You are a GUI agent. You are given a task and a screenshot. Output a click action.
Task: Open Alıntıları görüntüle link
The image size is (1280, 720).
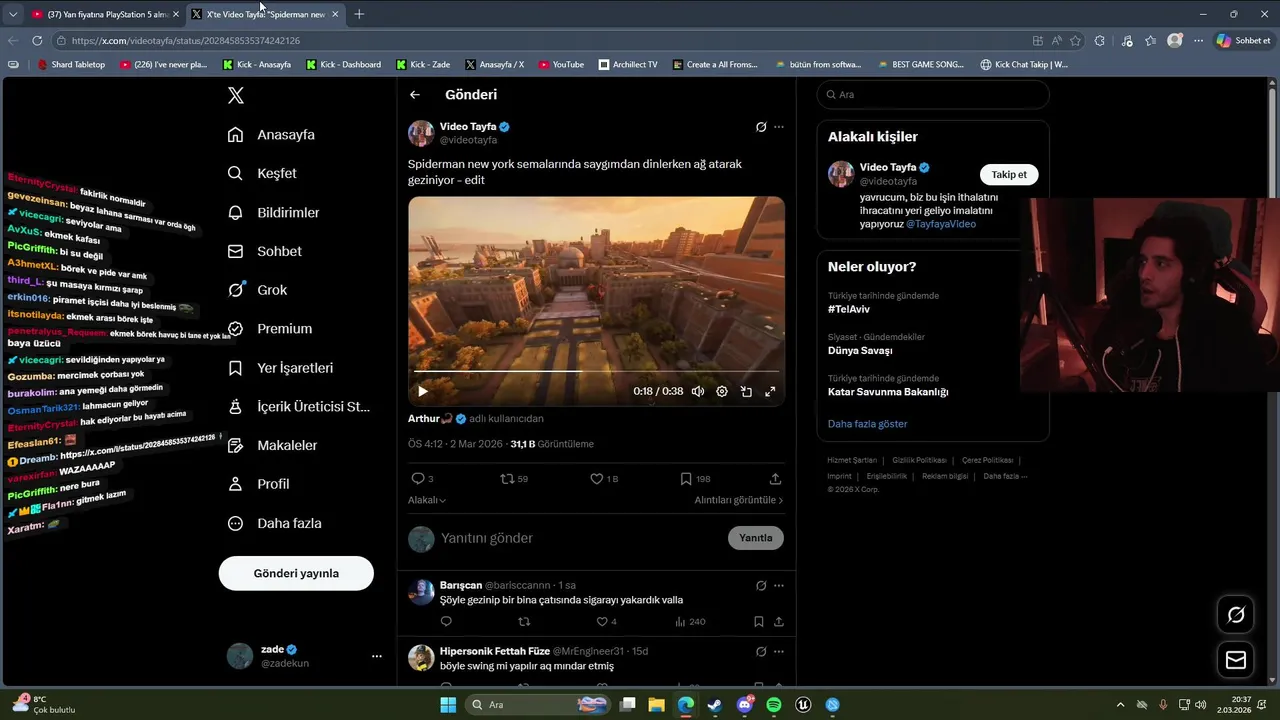[x=739, y=500]
